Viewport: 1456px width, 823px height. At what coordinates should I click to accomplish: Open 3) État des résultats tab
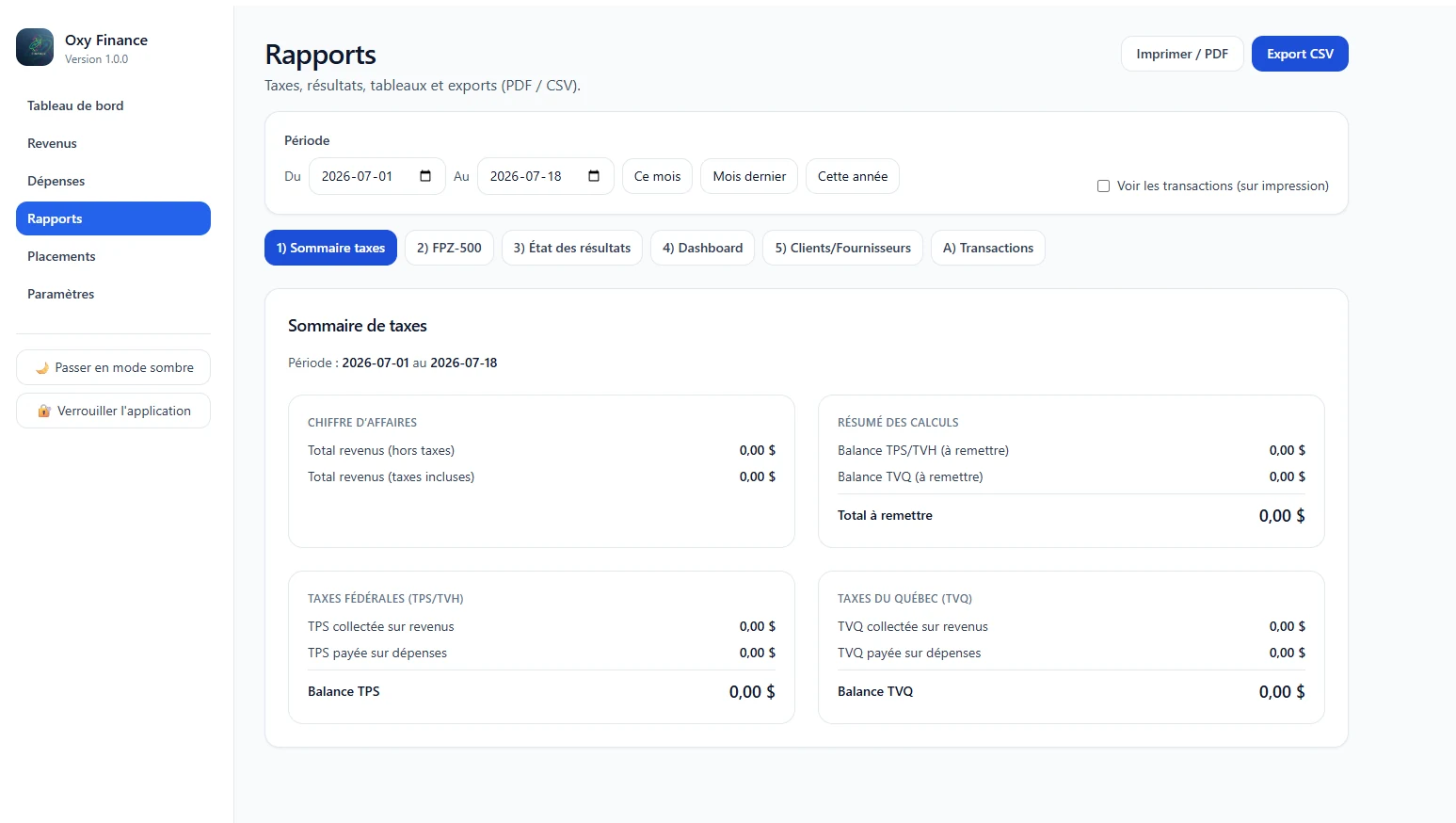572,248
